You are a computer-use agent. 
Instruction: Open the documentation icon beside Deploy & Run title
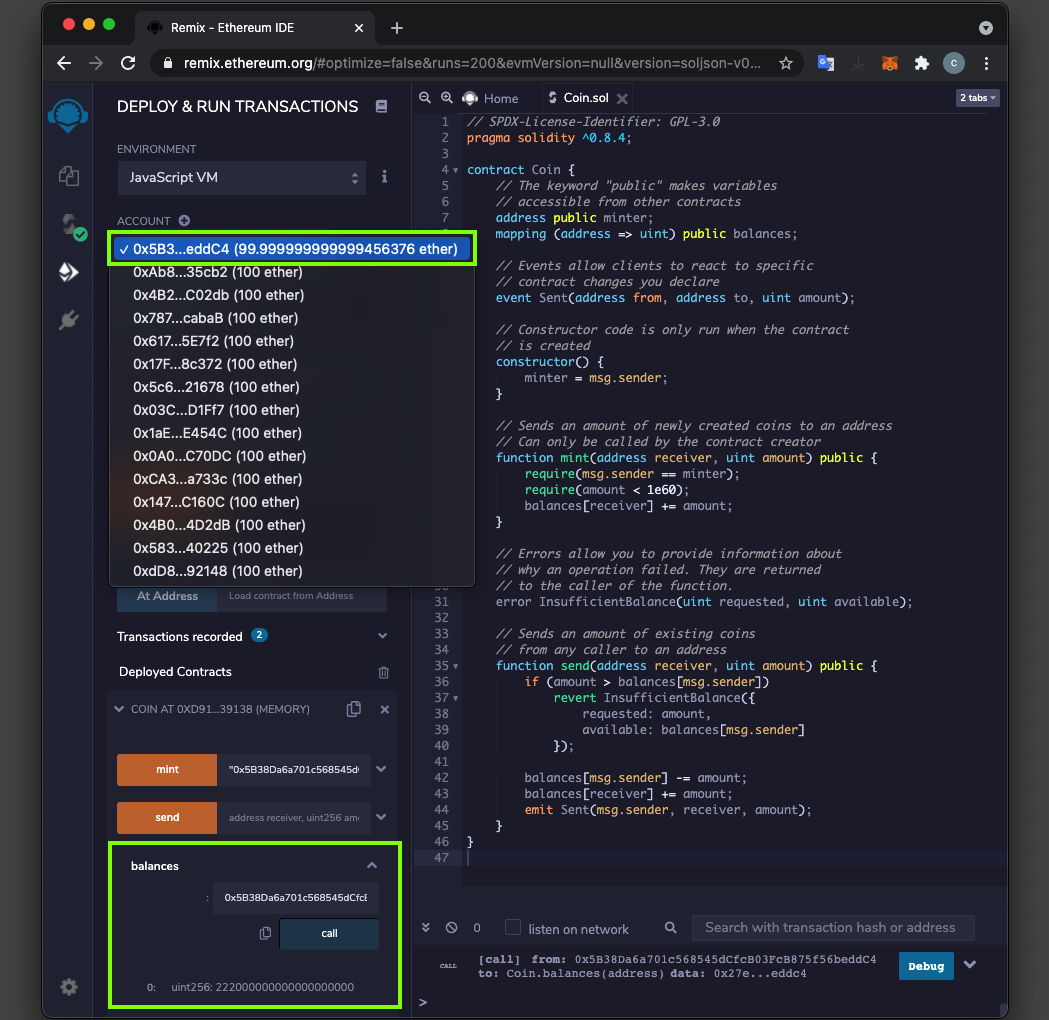click(381, 106)
